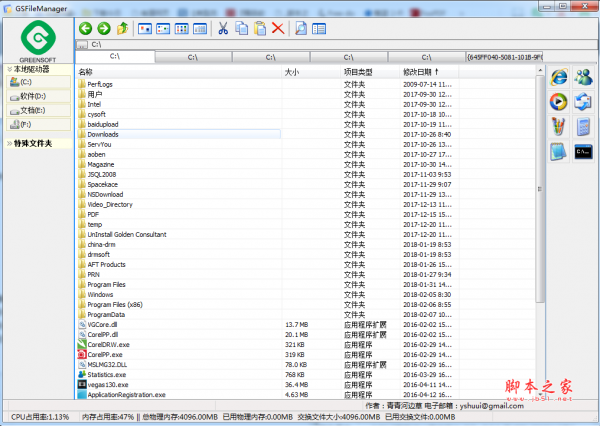
Task: Click the green Back arrow button
Action: point(85,28)
